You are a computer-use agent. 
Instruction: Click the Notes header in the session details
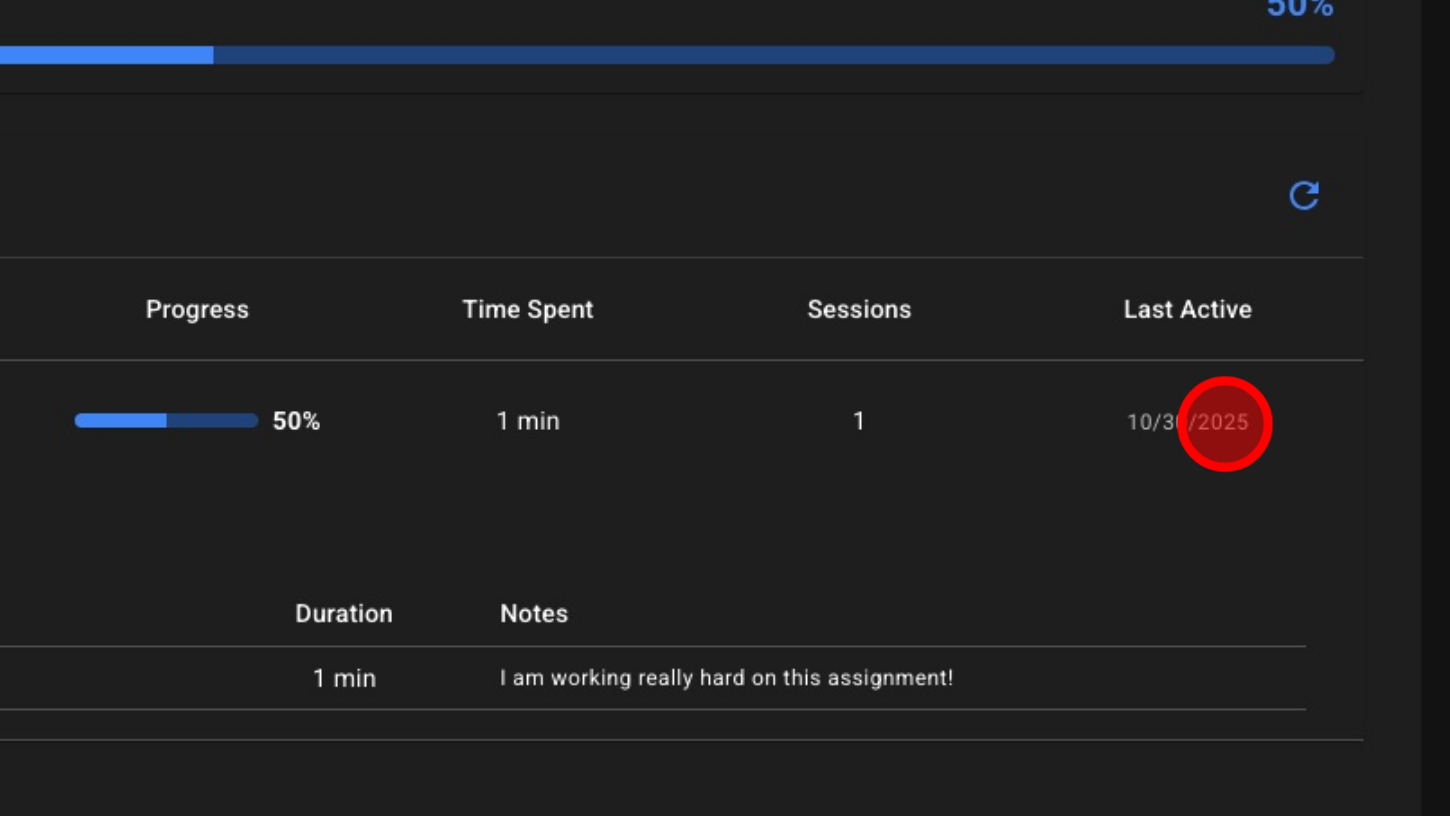pos(534,614)
